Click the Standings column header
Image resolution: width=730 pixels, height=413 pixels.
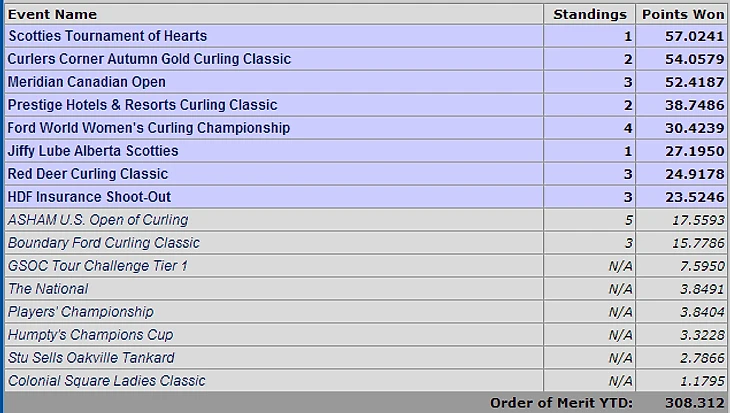point(590,14)
